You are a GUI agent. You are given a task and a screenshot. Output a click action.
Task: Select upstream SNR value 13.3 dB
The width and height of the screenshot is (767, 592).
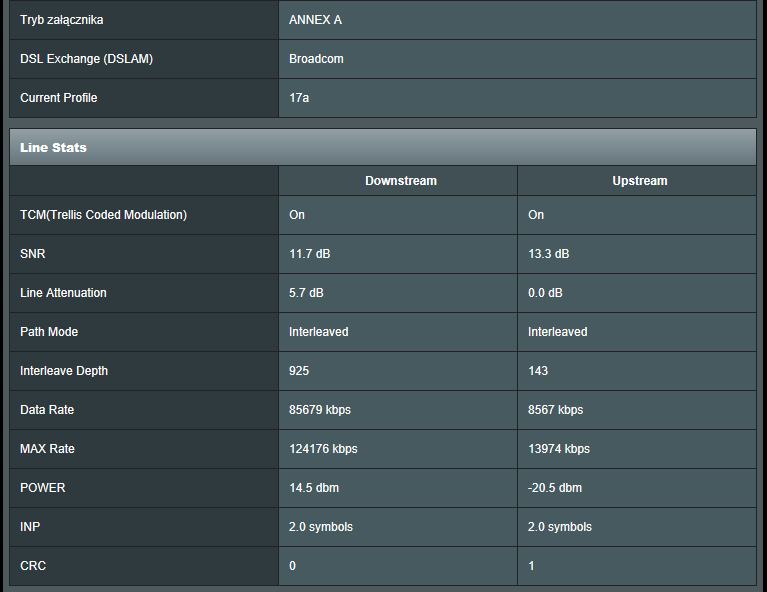click(549, 254)
